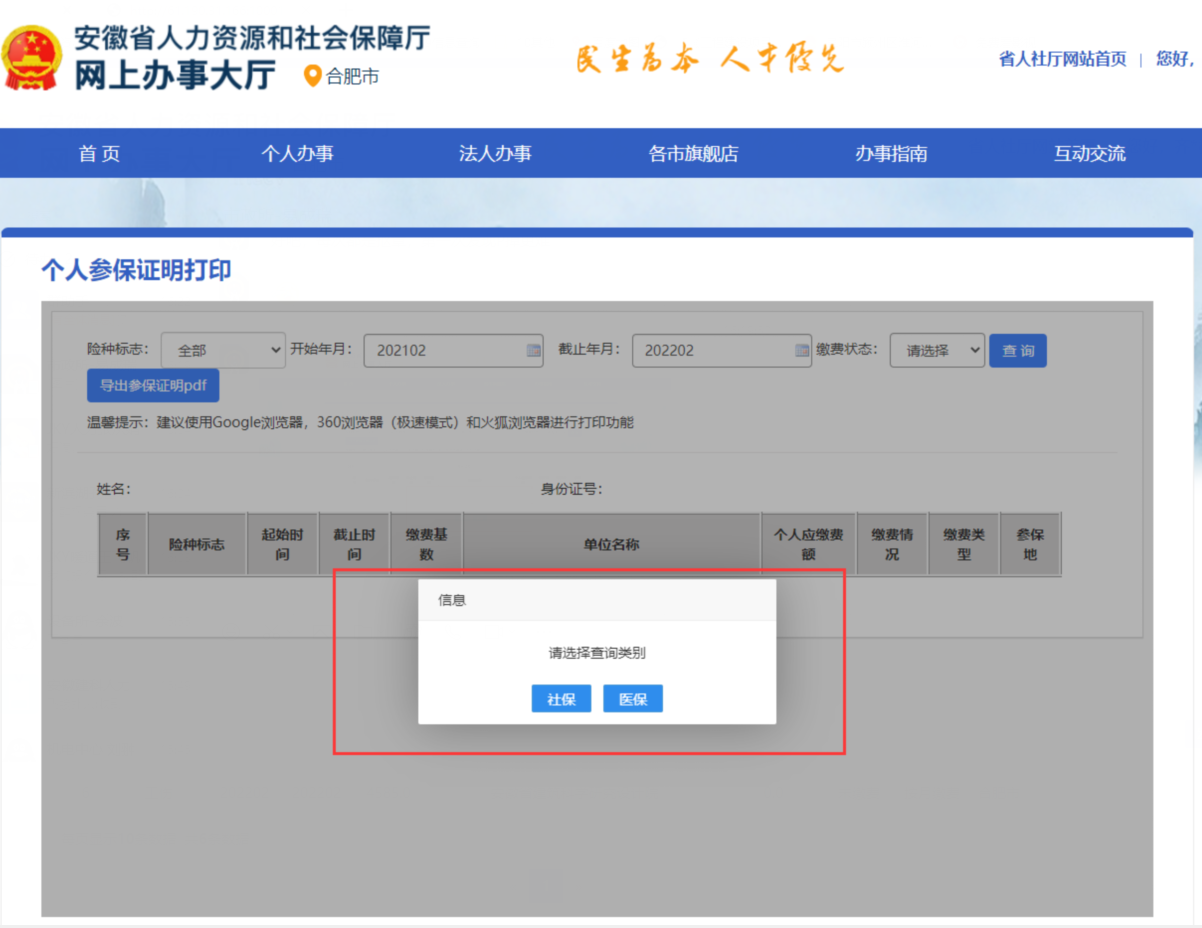Click the 单位名称 column header

click(x=612, y=545)
